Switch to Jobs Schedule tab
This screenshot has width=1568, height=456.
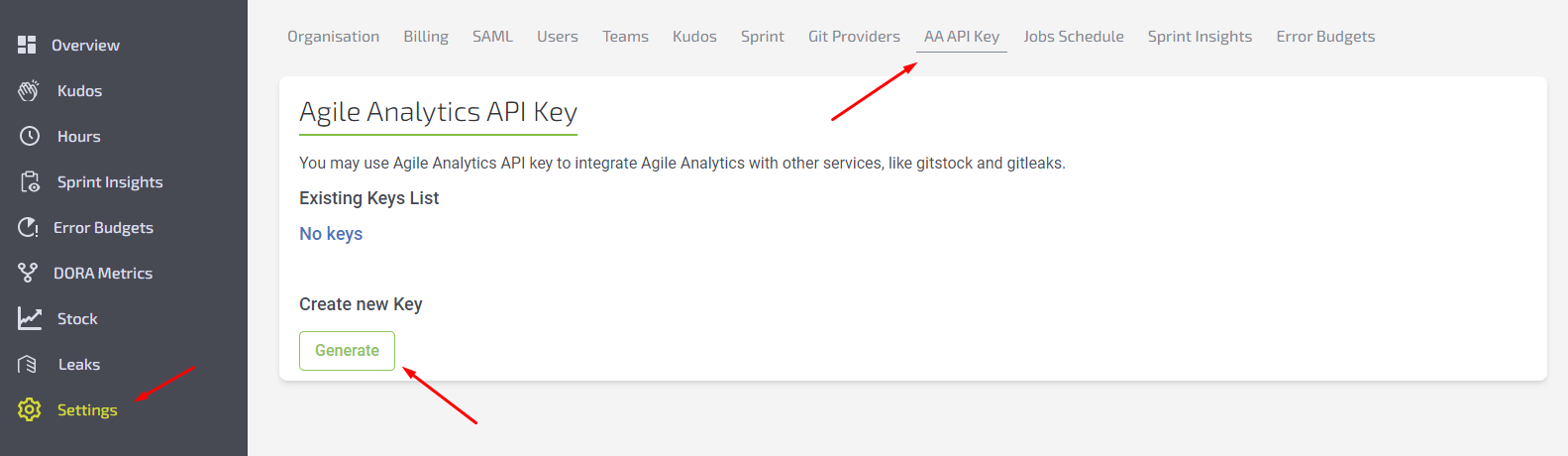pos(1073,37)
